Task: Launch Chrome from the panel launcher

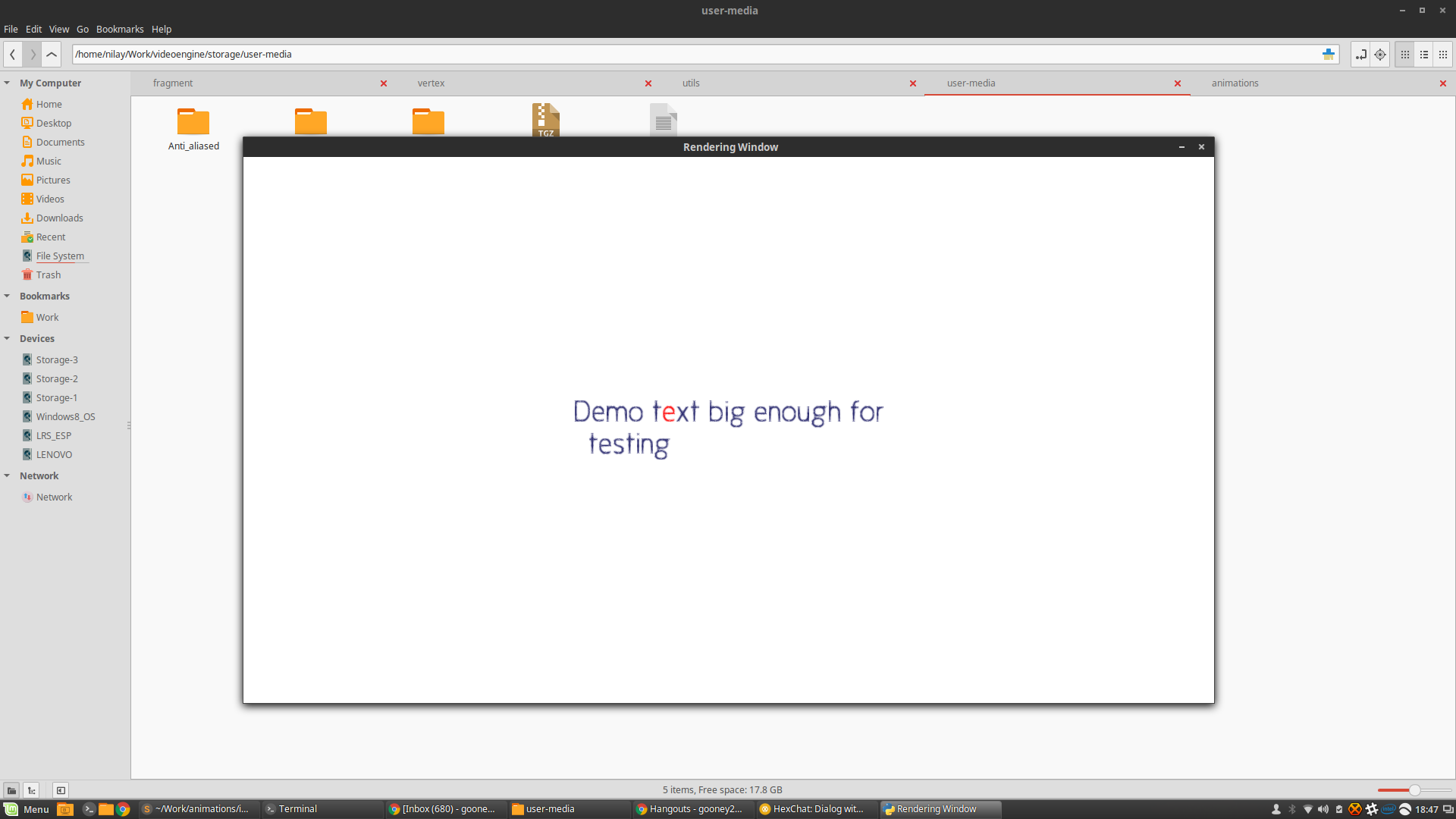Action: point(123,809)
